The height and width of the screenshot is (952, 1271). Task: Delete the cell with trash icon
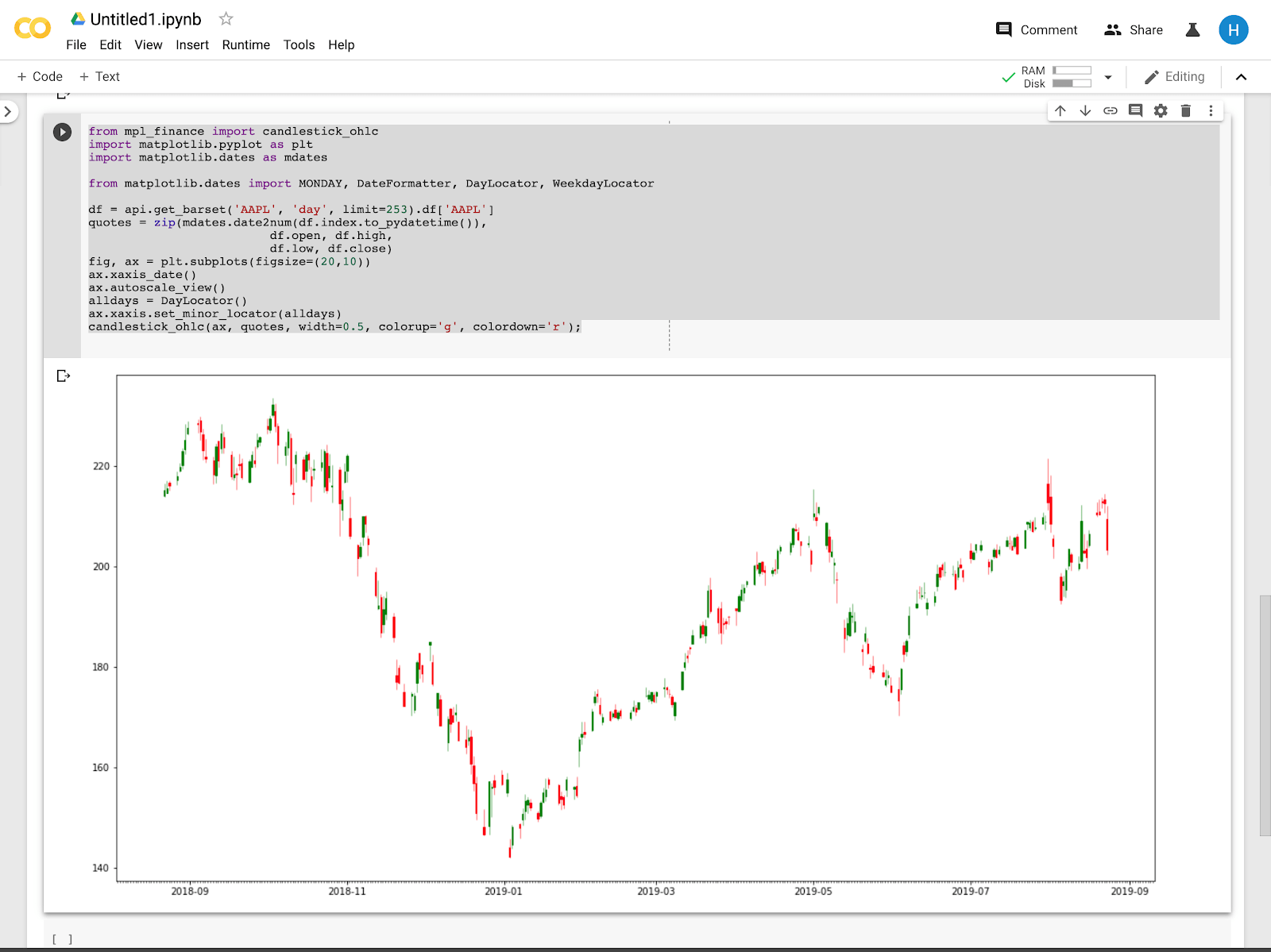[1186, 110]
